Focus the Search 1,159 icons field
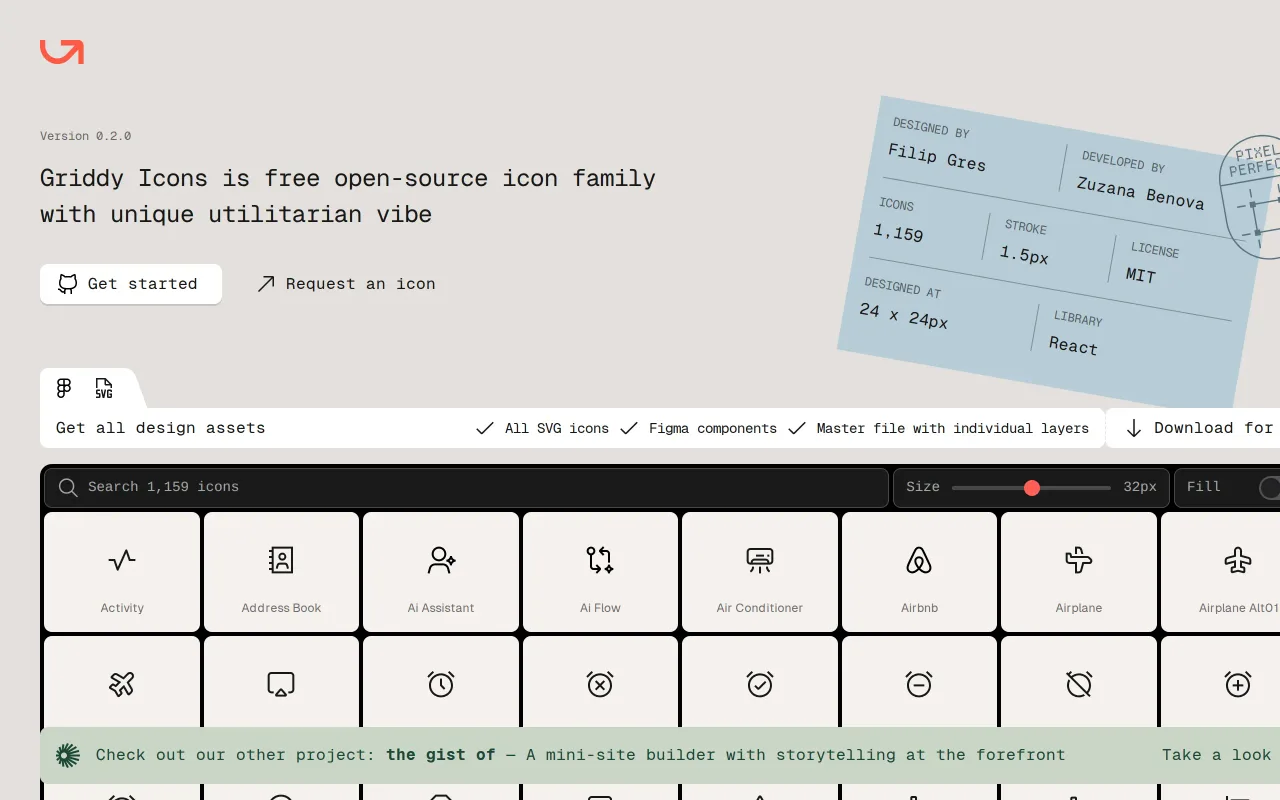Viewport: 1280px width, 800px height. [466, 487]
